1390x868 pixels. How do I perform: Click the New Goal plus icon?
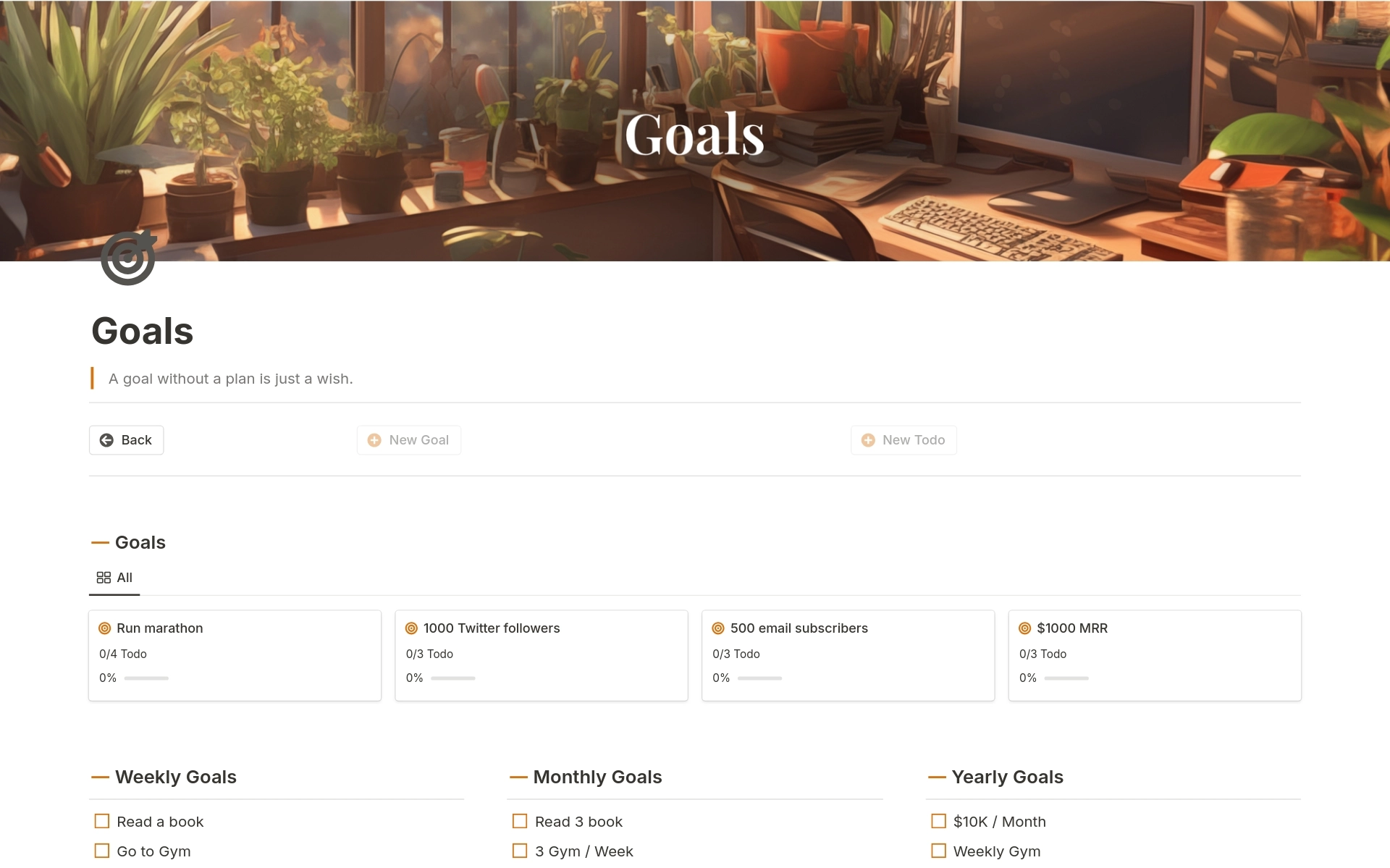[375, 439]
